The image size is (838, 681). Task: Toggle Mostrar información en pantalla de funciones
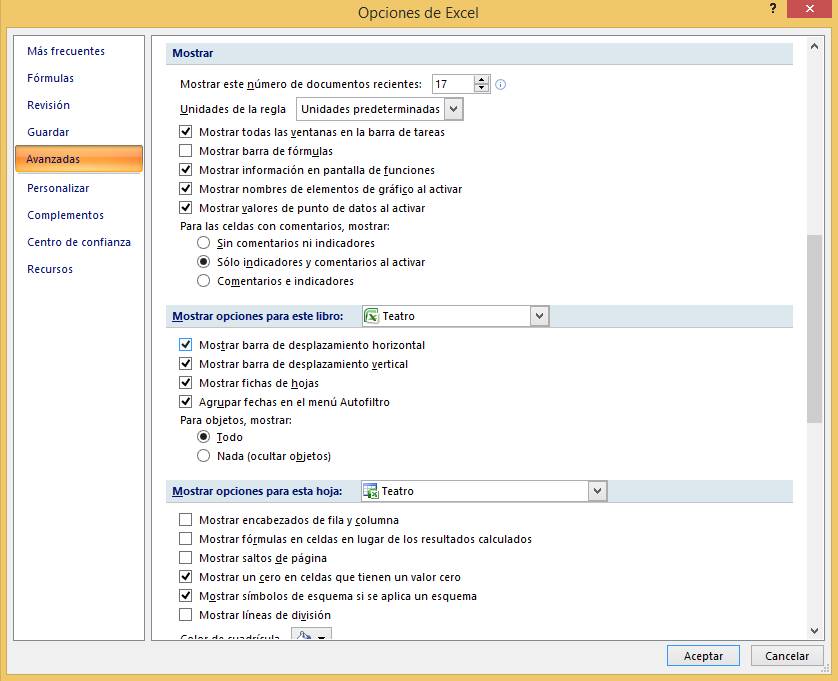click(185, 169)
